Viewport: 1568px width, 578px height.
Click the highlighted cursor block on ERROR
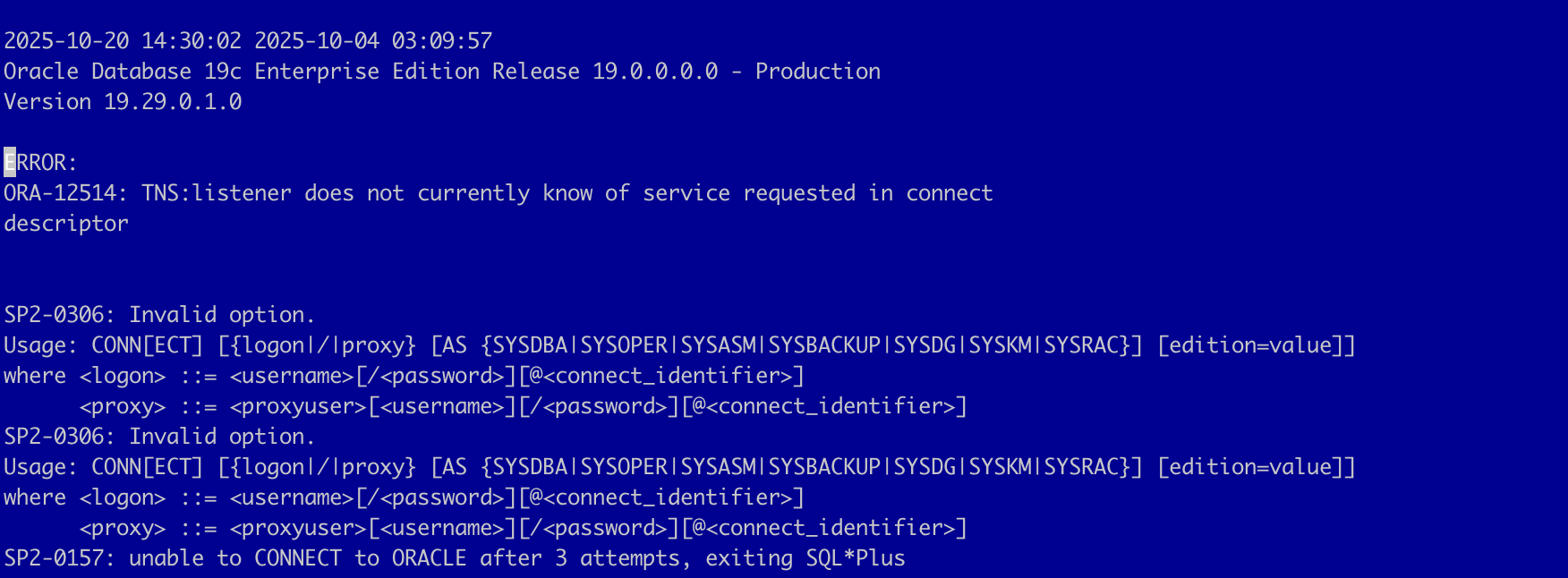(10, 163)
